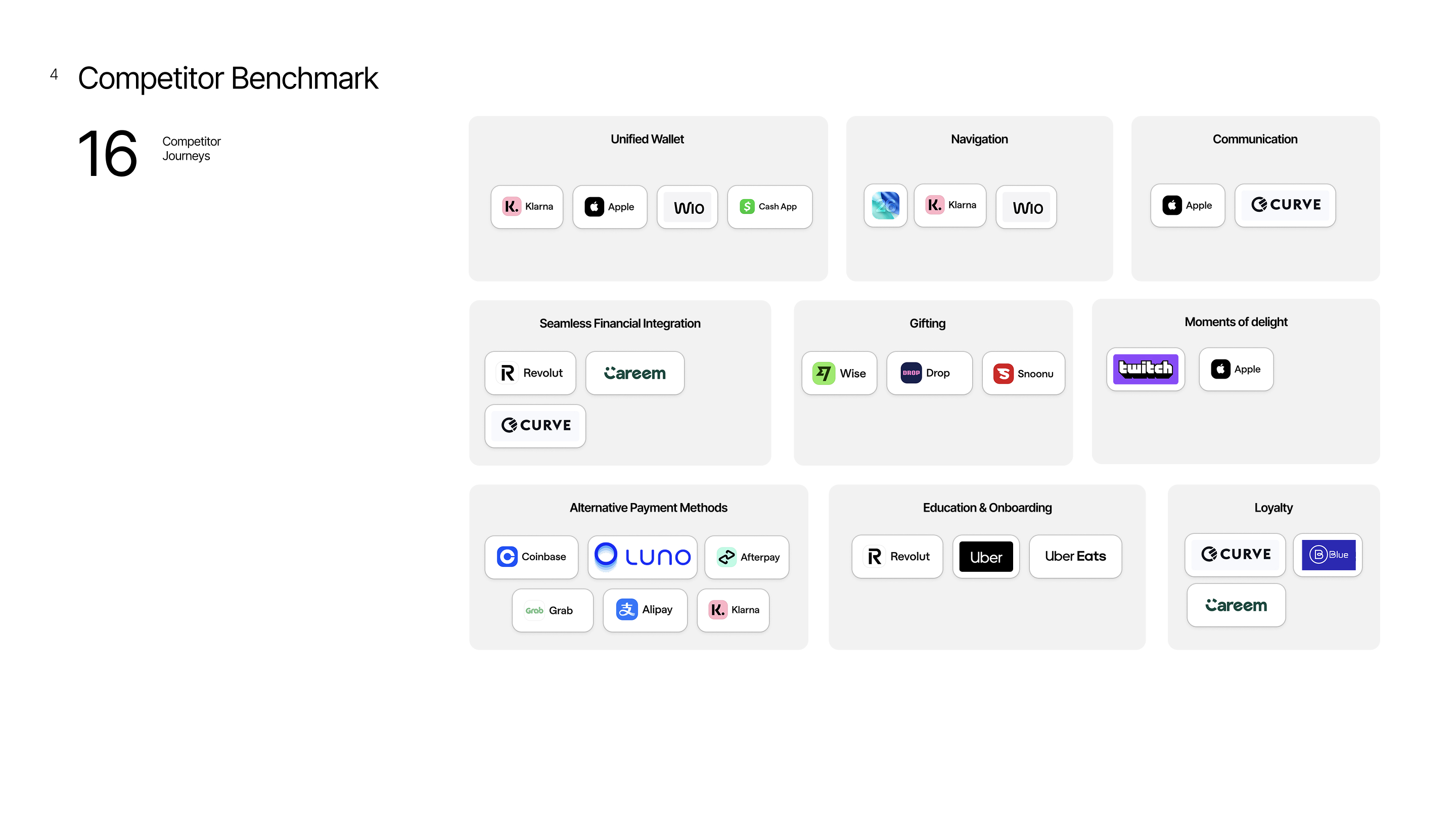Viewport: 1456px width, 819px height.
Task: Click the Klarna logo under Unified Wallet
Action: pyautogui.click(x=527, y=207)
